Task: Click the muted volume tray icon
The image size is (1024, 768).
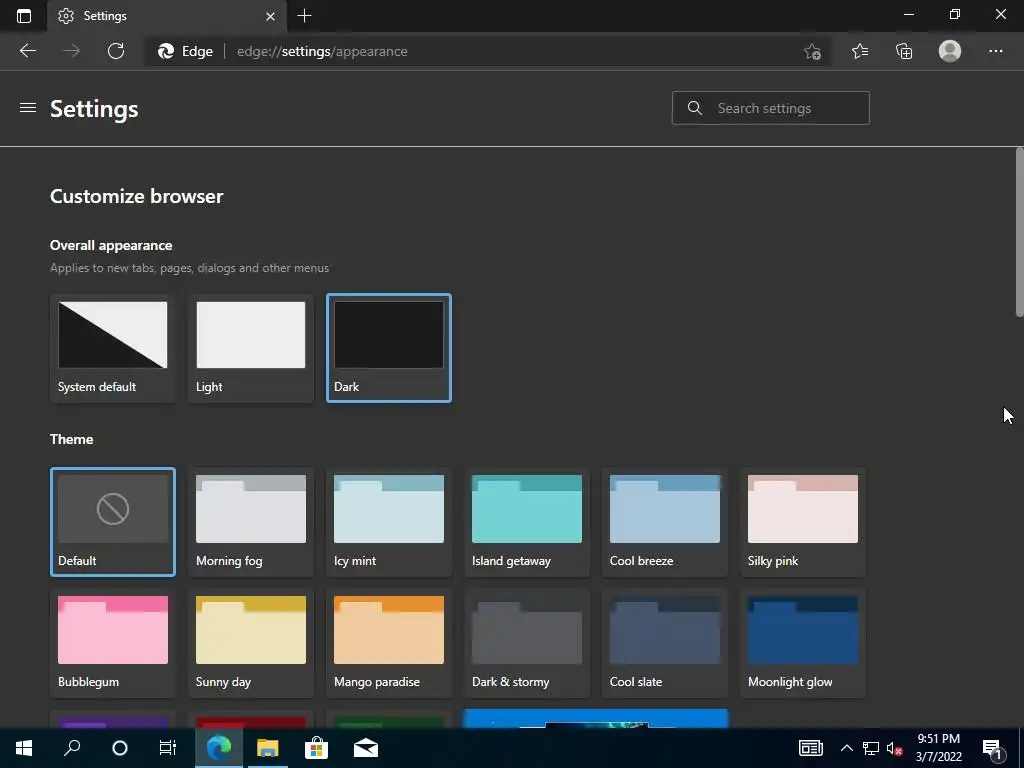Action: point(895,748)
